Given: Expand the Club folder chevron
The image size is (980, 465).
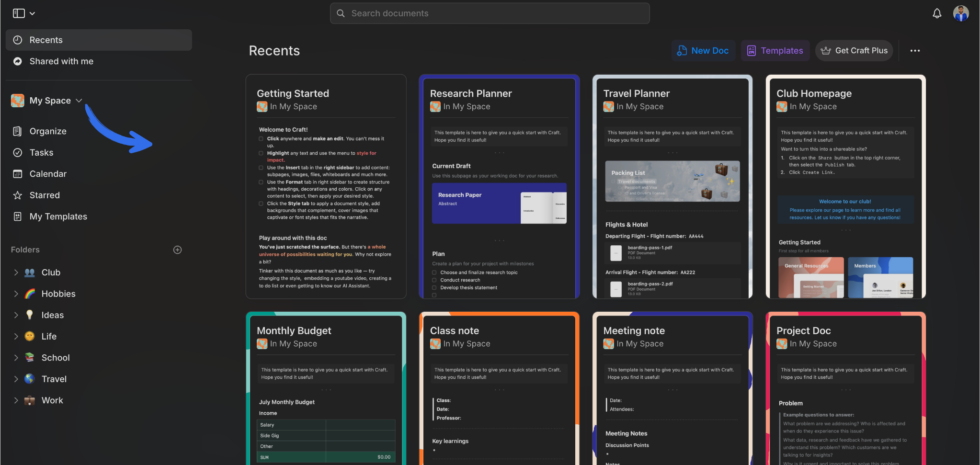Looking at the screenshot, I should (x=15, y=272).
